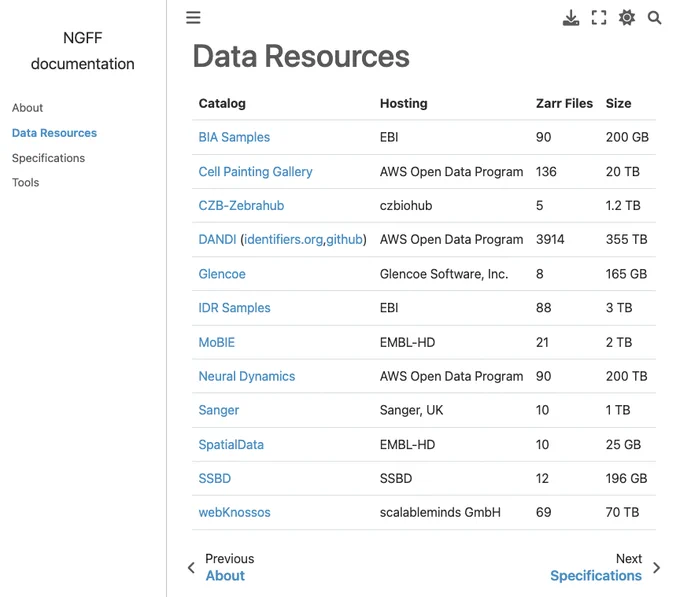680x597 pixels.
Task: Enter fullscreen mode icon
Action: (599, 18)
